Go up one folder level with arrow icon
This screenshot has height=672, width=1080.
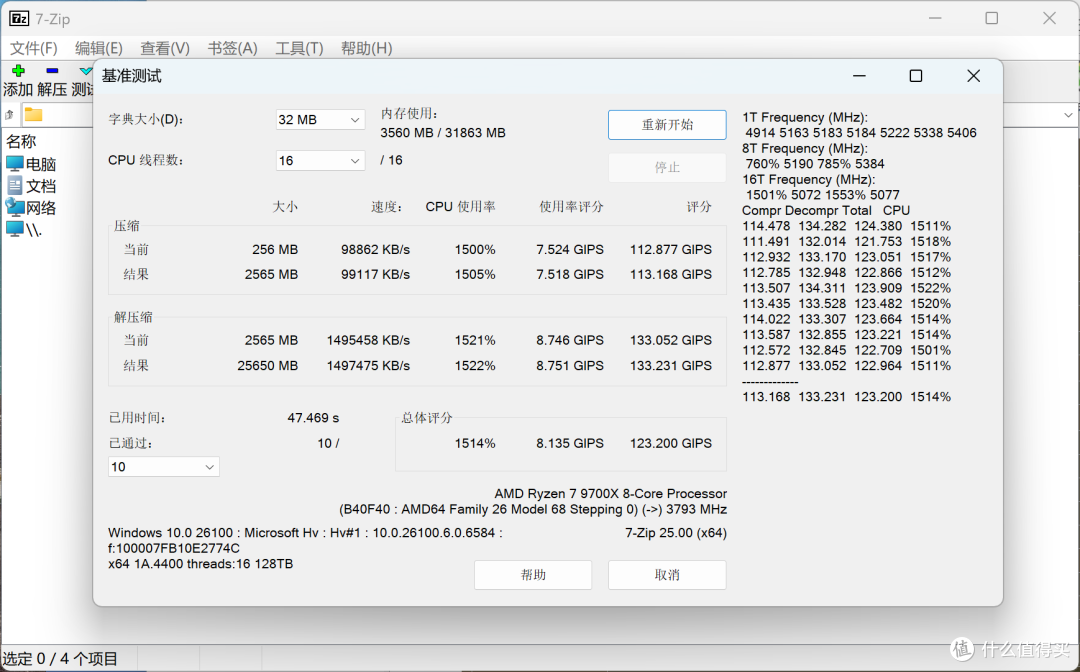click(10, 115)
